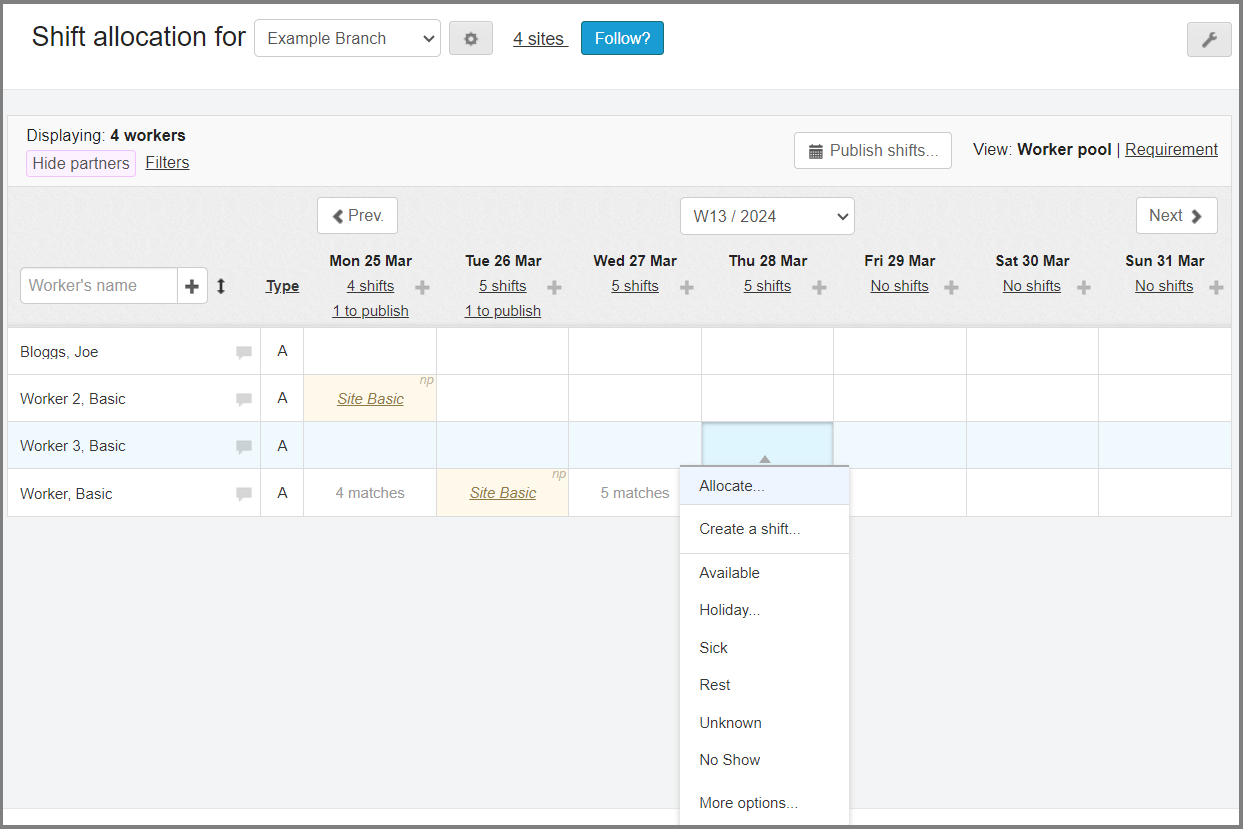Open comment bubble for Worker 3, Basic
The image size is (1243, 829).
click(x=243, y=447)
